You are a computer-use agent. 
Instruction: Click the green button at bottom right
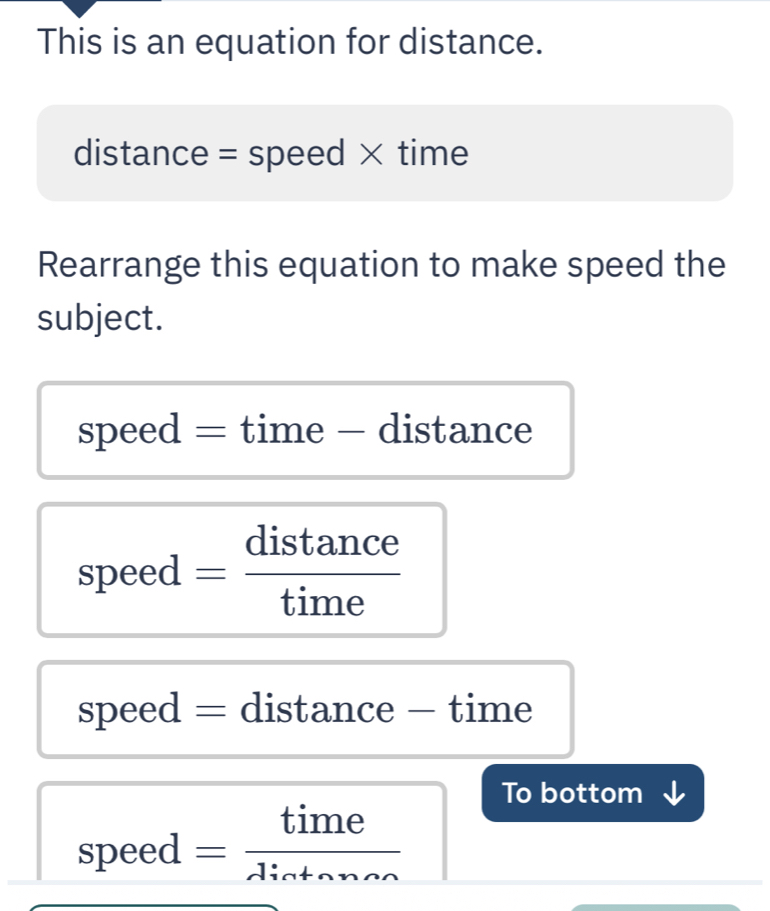click(655, 907)
